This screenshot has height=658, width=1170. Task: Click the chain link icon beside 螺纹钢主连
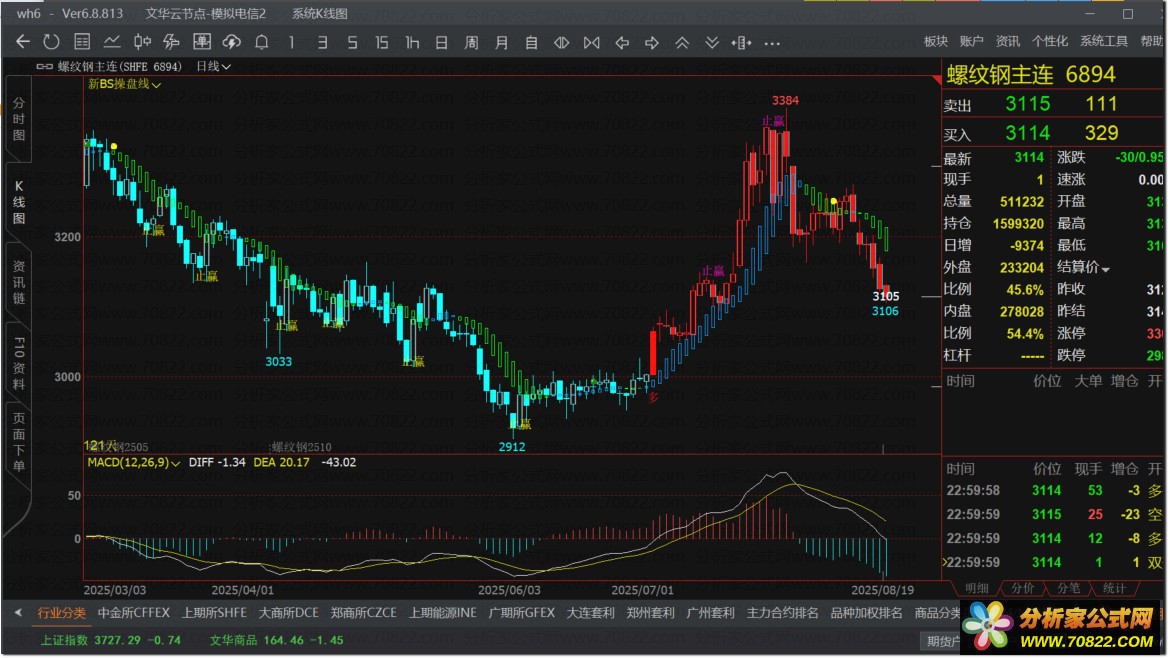(x=45, y=66)
